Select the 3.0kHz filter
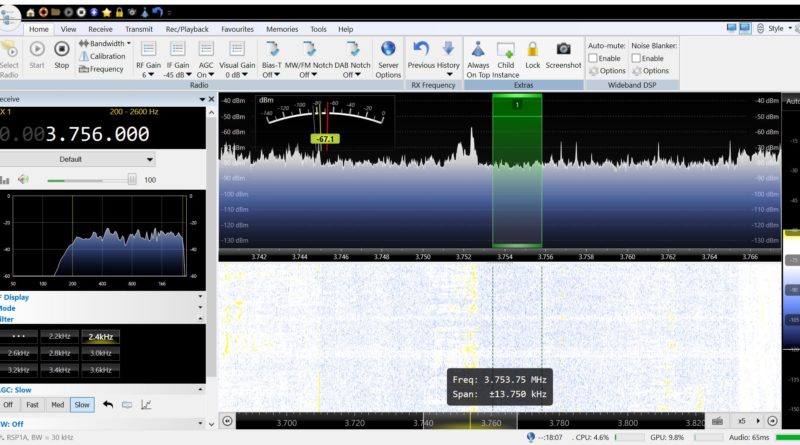 point(101,353)
